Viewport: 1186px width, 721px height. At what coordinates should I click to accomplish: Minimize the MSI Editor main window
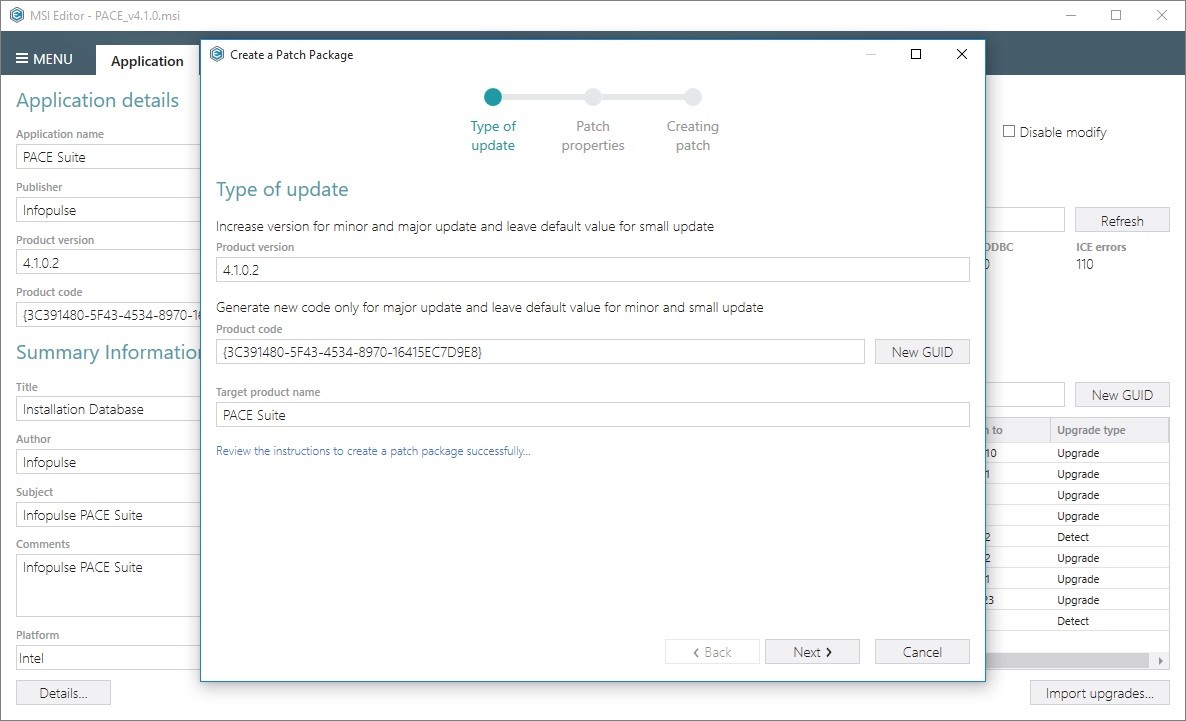1071,15
